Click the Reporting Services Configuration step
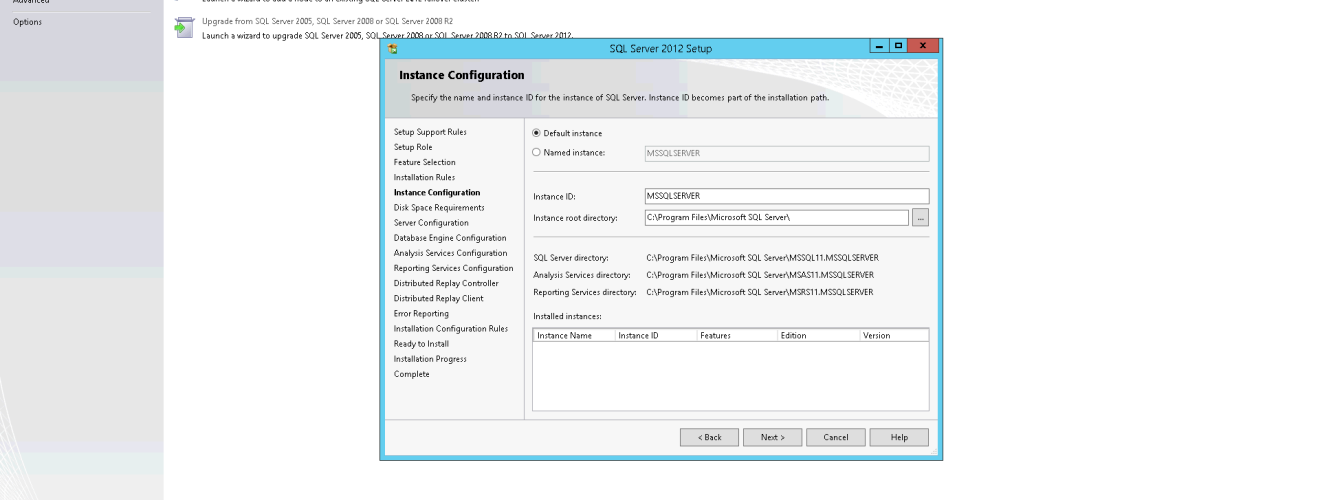The width and height of the screenshot is (1320, 500). coord(454,268)
